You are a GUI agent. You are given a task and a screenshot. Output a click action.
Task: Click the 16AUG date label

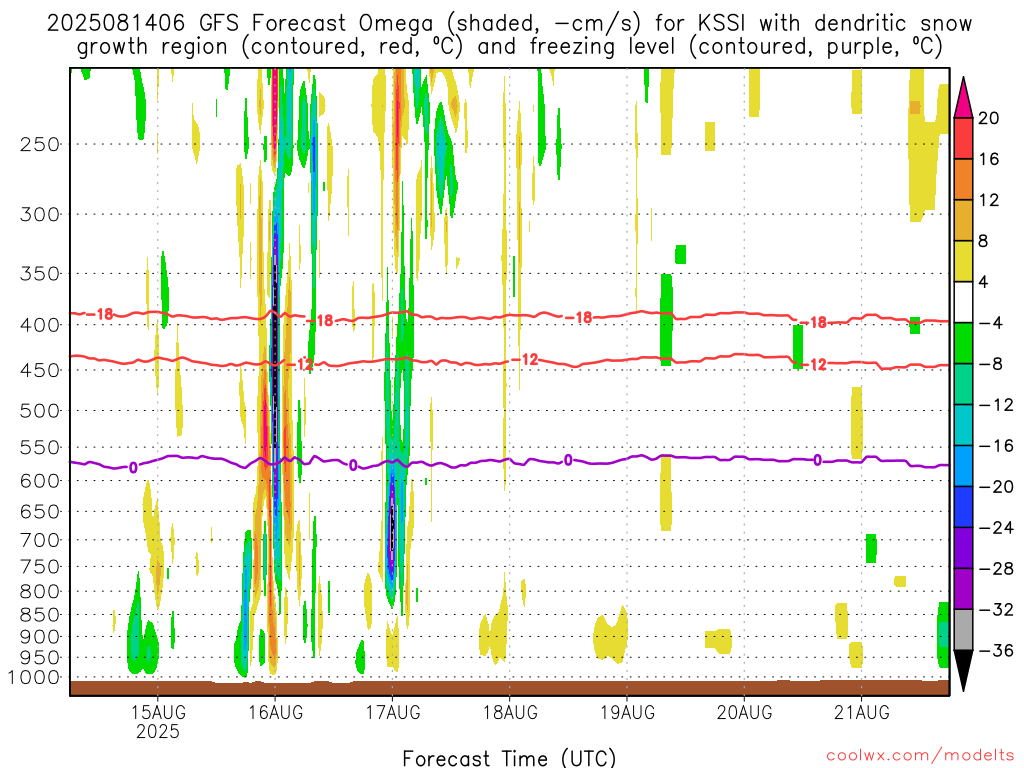[276, 711]
